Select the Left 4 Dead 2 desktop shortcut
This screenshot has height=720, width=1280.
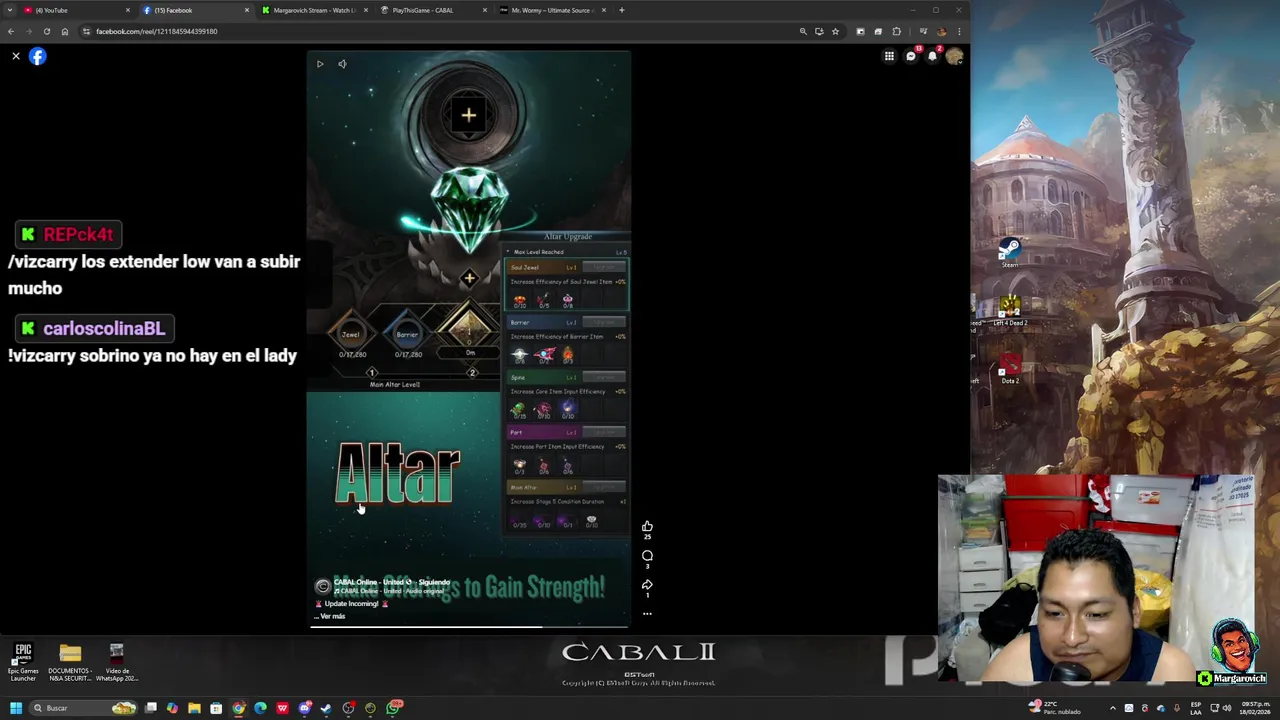tap(1010, 310)
